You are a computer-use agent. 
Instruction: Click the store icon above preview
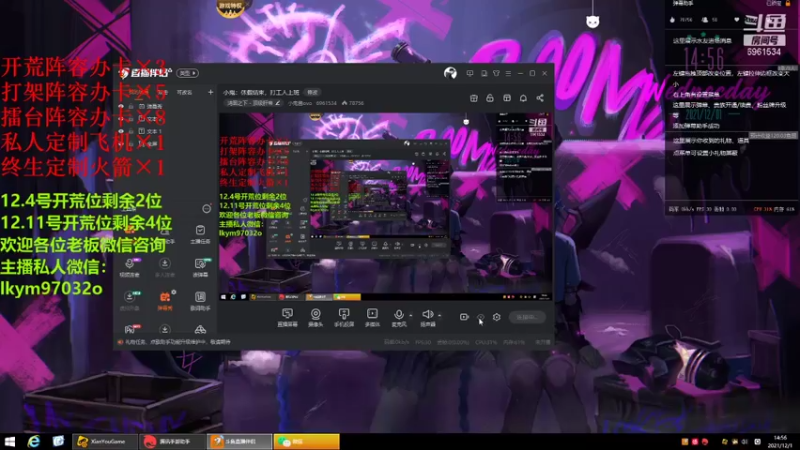(x=473, y=98)
